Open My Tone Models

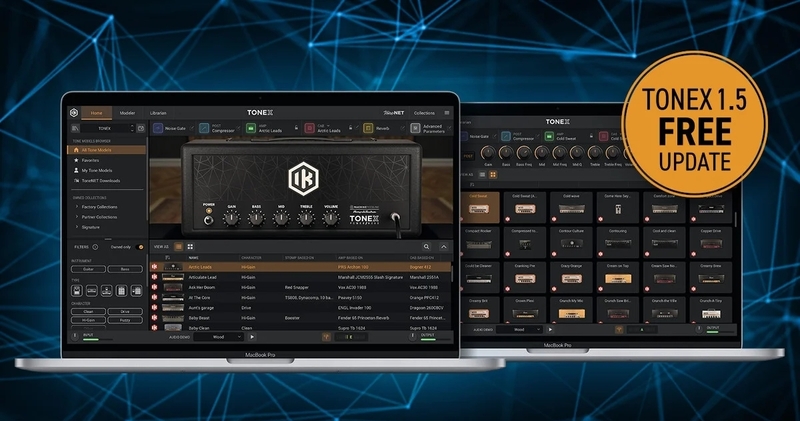point(96,170)
